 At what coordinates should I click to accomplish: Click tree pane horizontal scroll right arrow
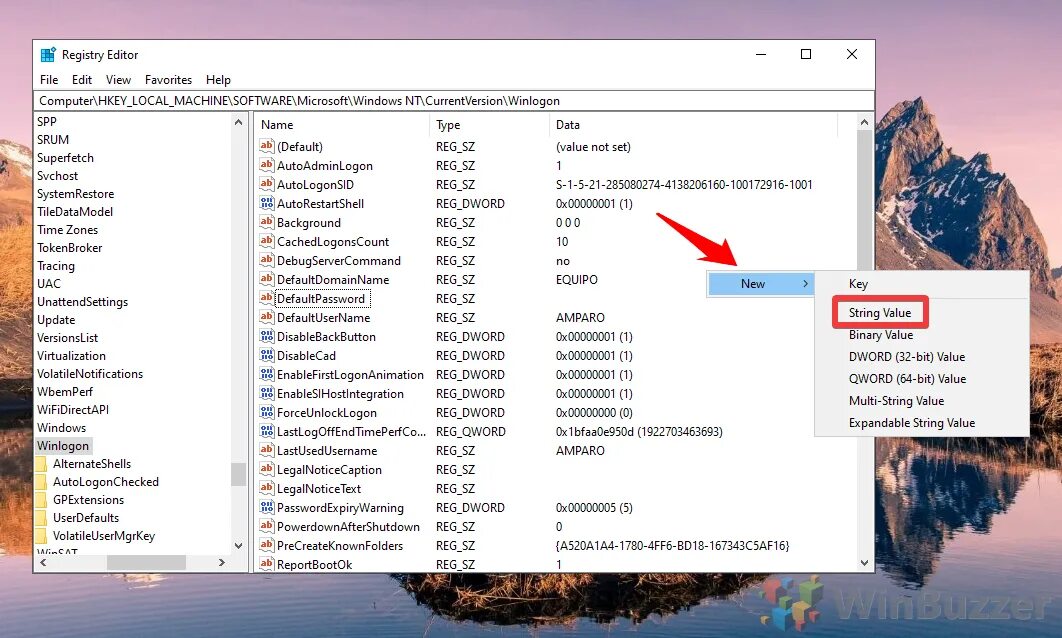(x=221, y=562)
